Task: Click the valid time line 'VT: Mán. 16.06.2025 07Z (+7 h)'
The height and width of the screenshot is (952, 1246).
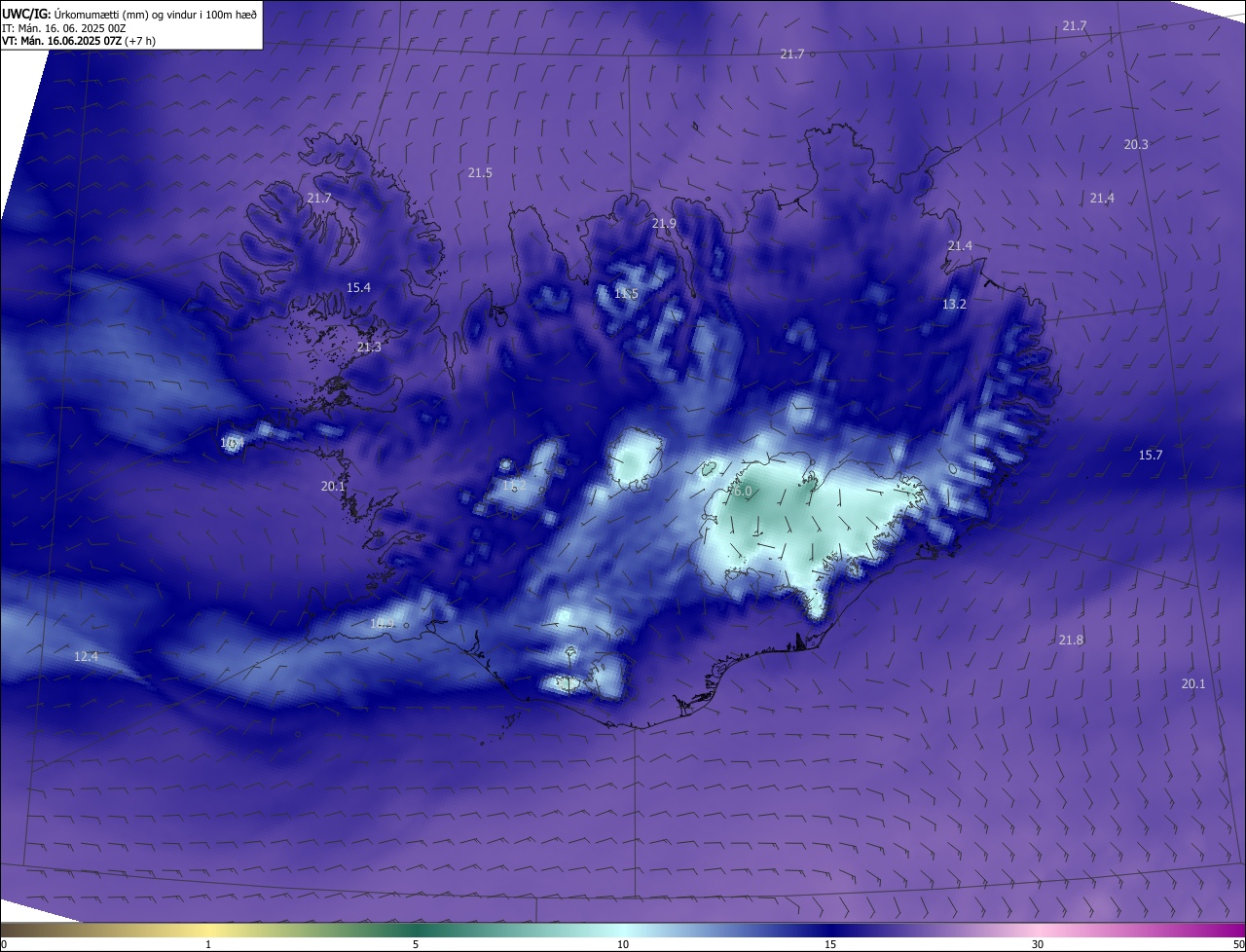Action: (x=78, y=41)
